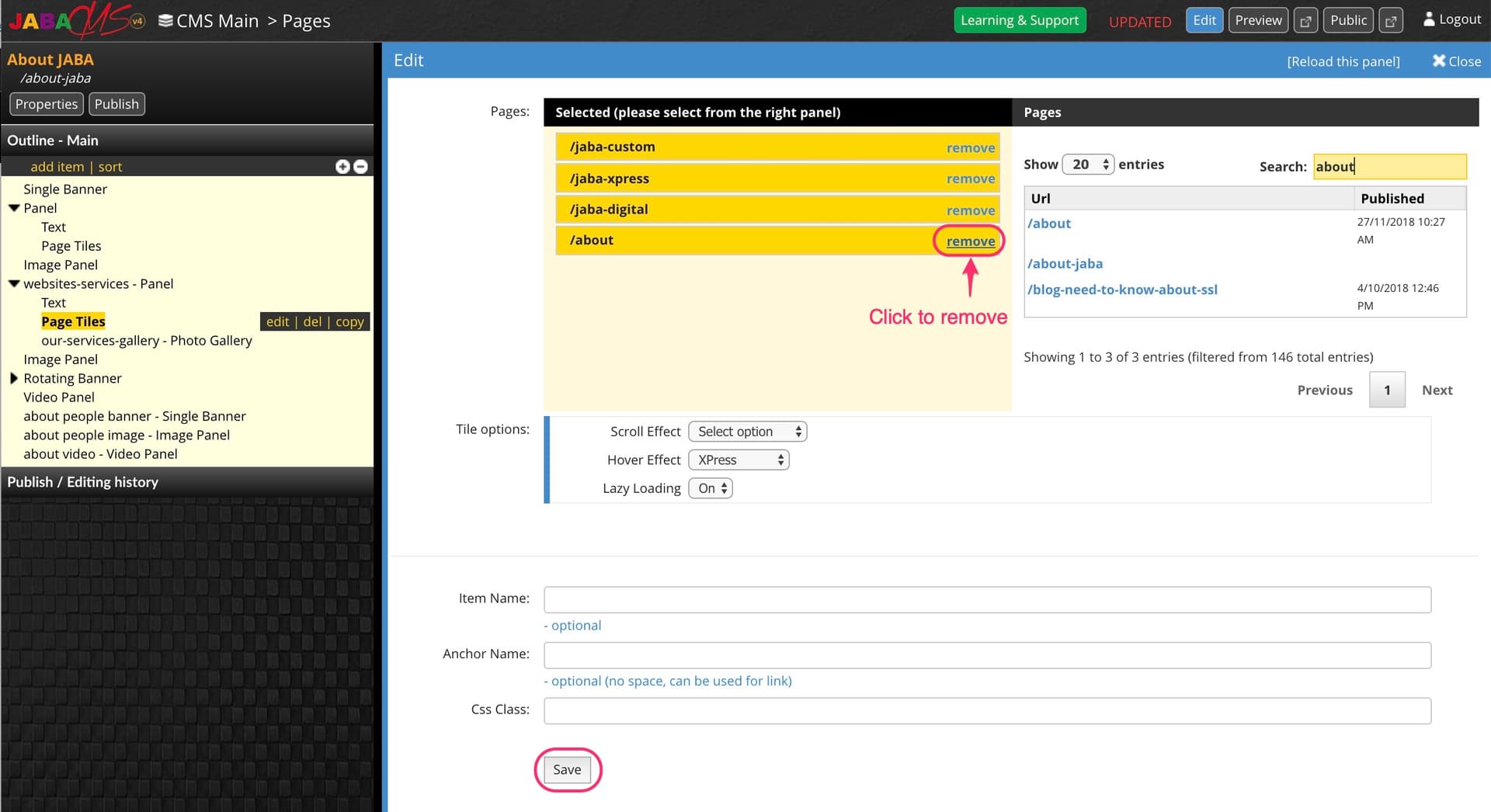Viewport: 1491px width, 812px height.
Task: Open public site in new window icon
Action: point(1391,21)
